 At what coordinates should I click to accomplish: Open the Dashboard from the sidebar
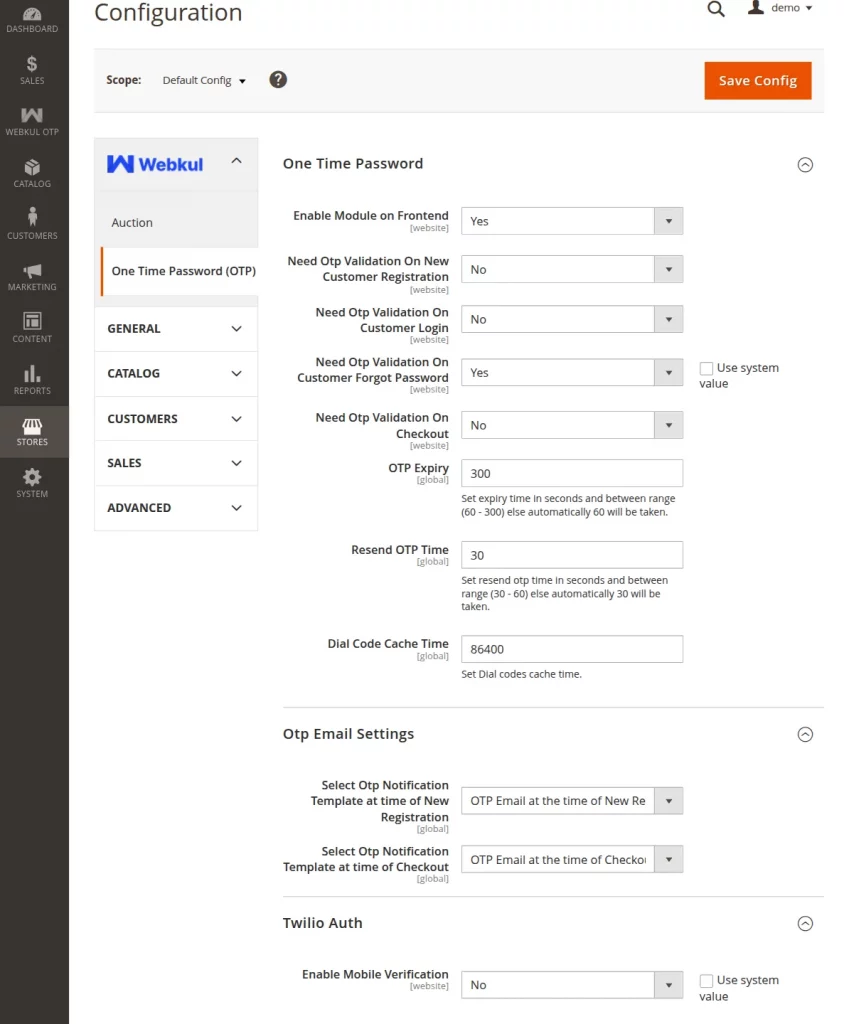tap(32, 18)
